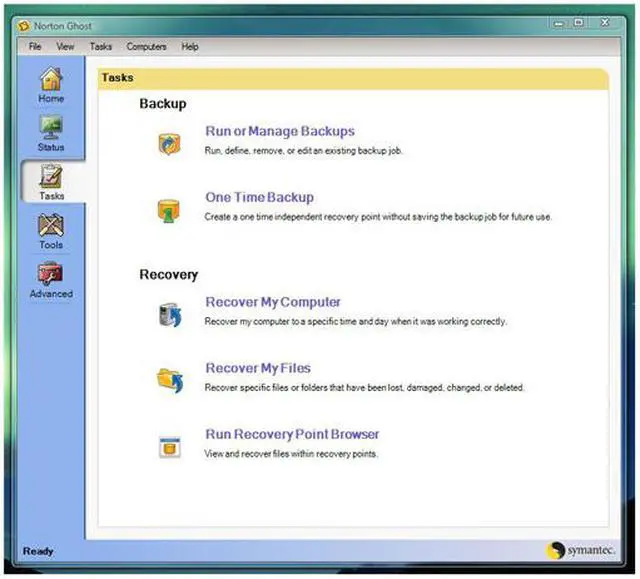Click the Run or Manage Backups link

280,131
